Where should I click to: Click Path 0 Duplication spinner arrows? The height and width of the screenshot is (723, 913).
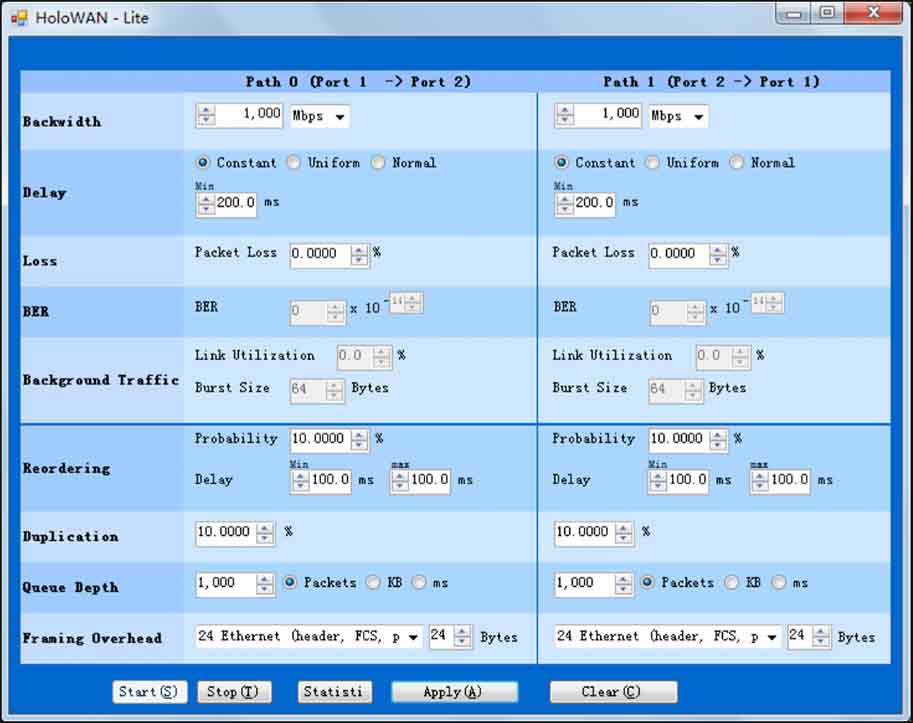click(265, 533)
